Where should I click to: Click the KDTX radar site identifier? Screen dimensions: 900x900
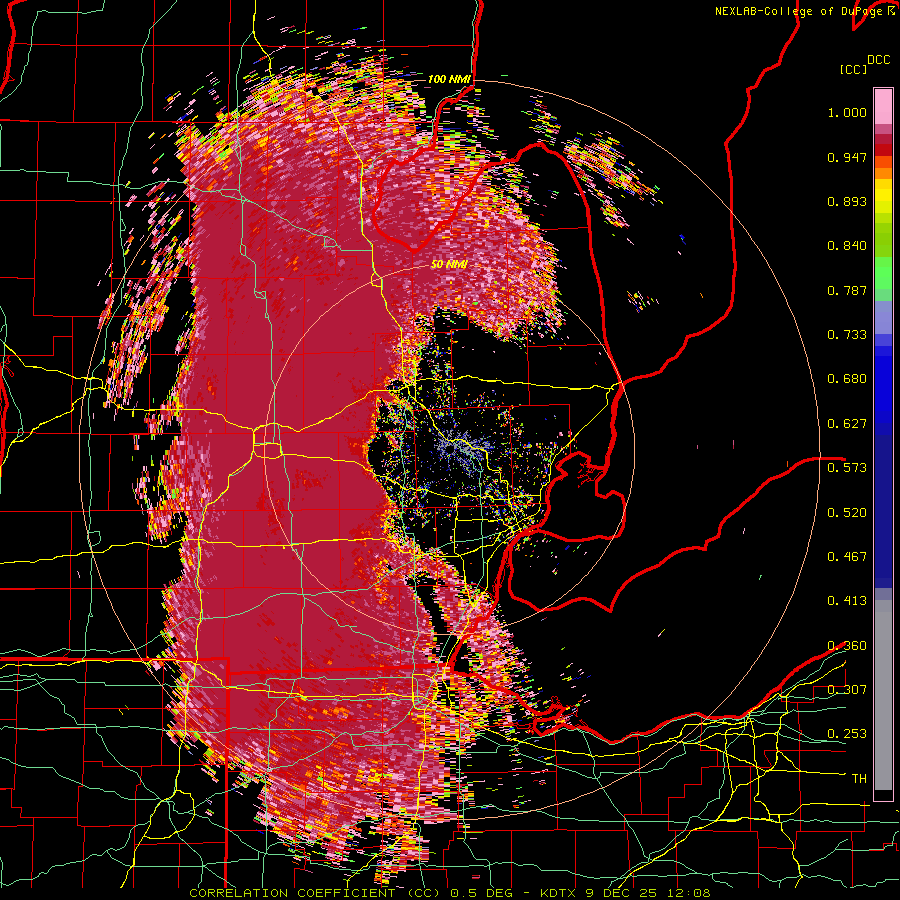point(560,893)
